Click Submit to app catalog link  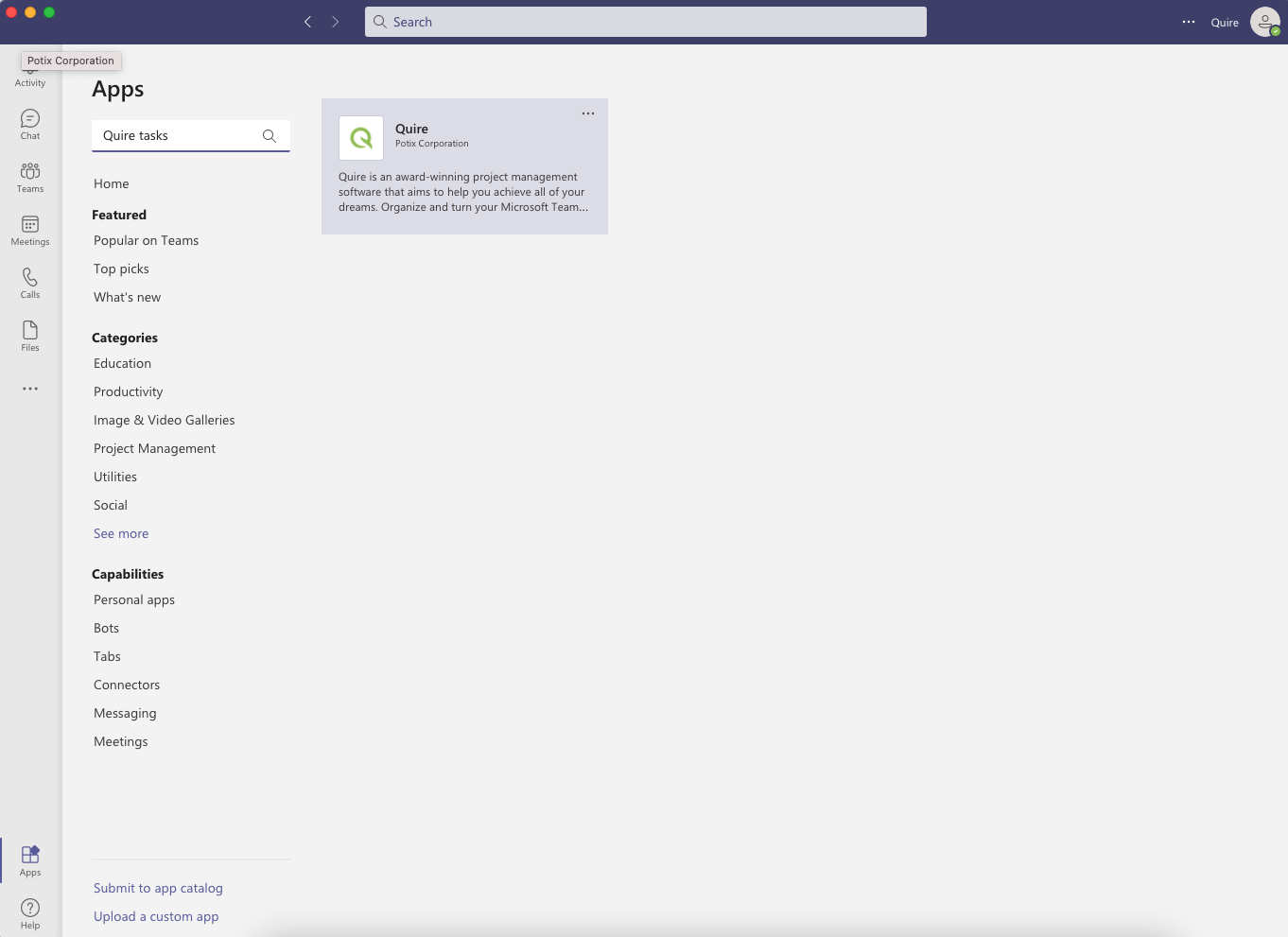159,889
